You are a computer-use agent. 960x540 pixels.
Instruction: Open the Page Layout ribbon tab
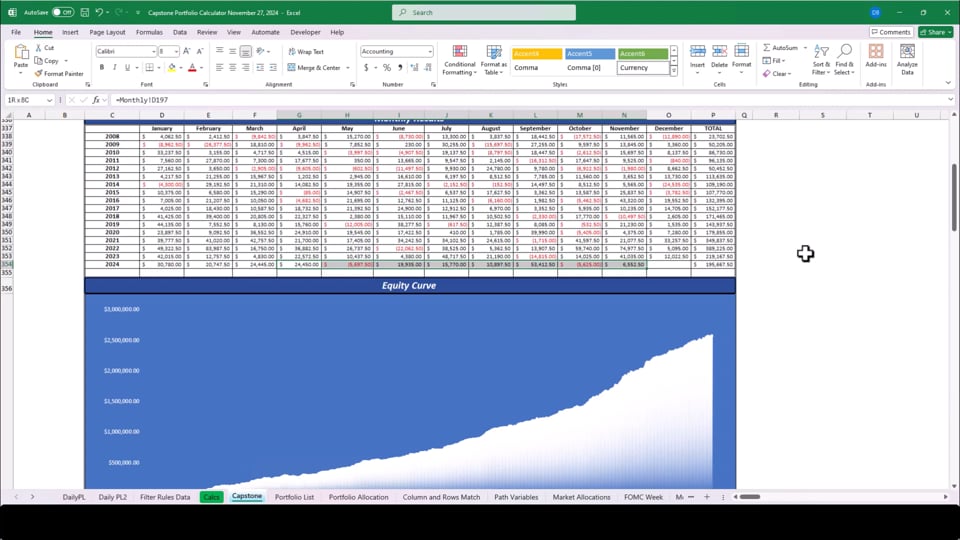(x=107, y=32)
